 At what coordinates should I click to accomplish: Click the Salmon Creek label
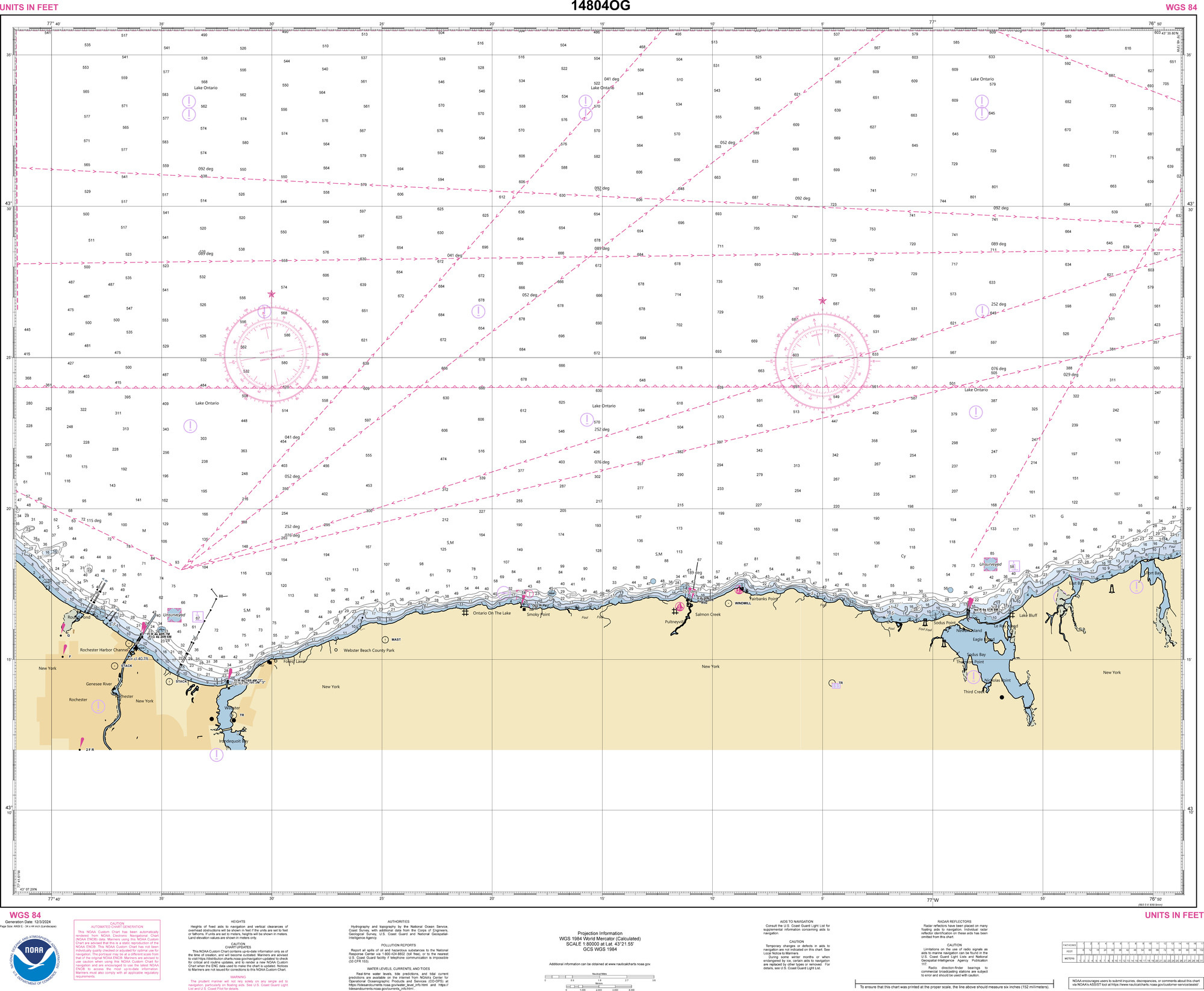point(708,615)
